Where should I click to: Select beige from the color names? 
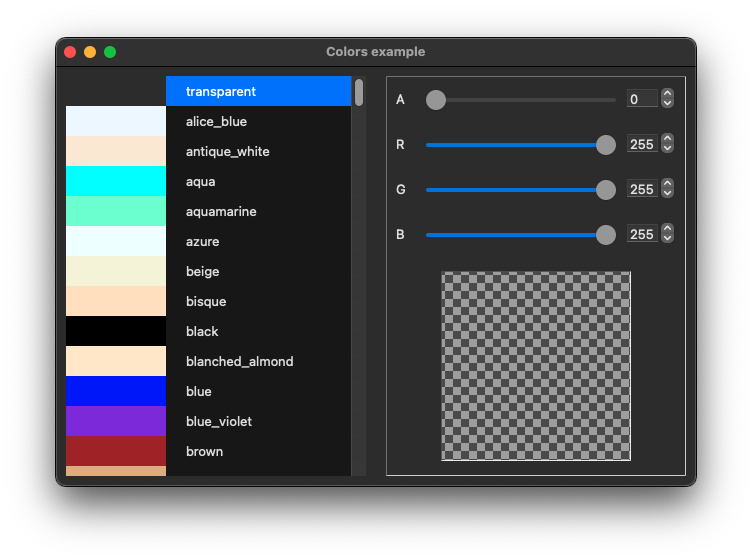click(x=258, y=271)
